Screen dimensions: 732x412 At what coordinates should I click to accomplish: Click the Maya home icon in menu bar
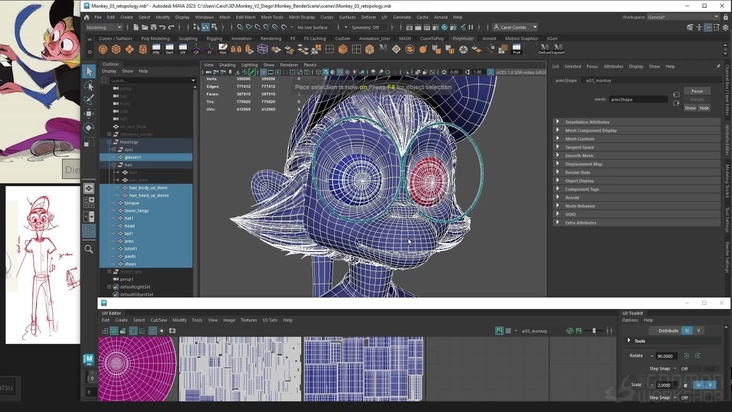coord(86,17)
